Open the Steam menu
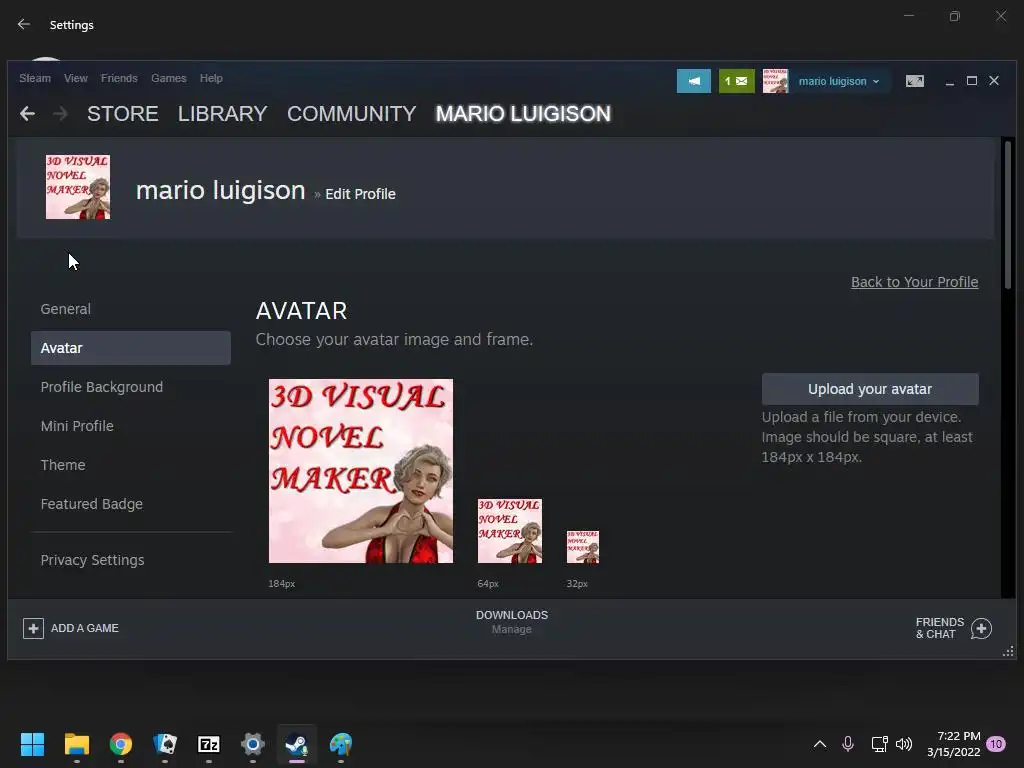This screenshot has height=768, width=1024. (x=35, y=78)
